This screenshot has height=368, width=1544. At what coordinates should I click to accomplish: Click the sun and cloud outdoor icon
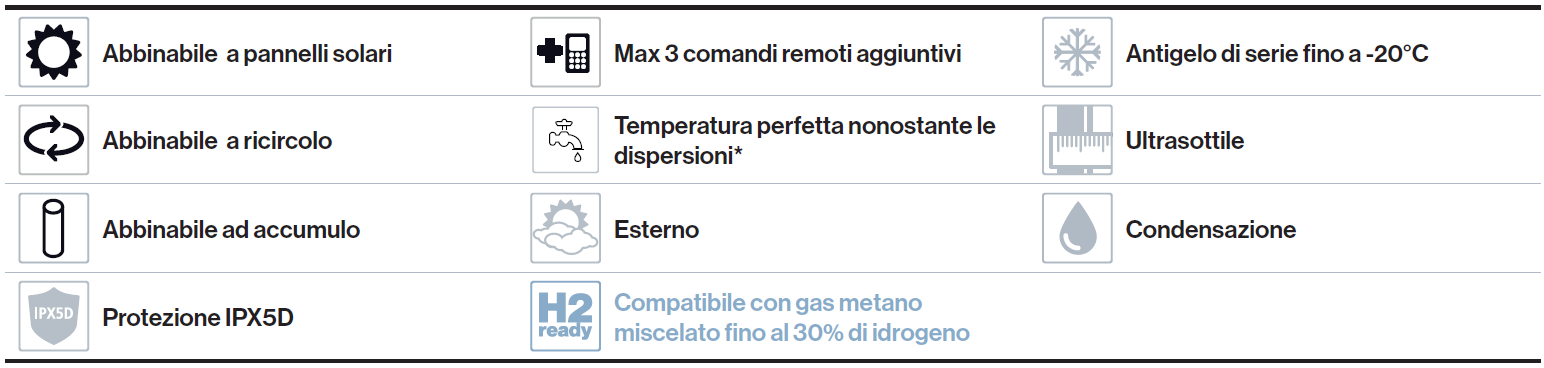pyautogui.click(x=566, y=229)
